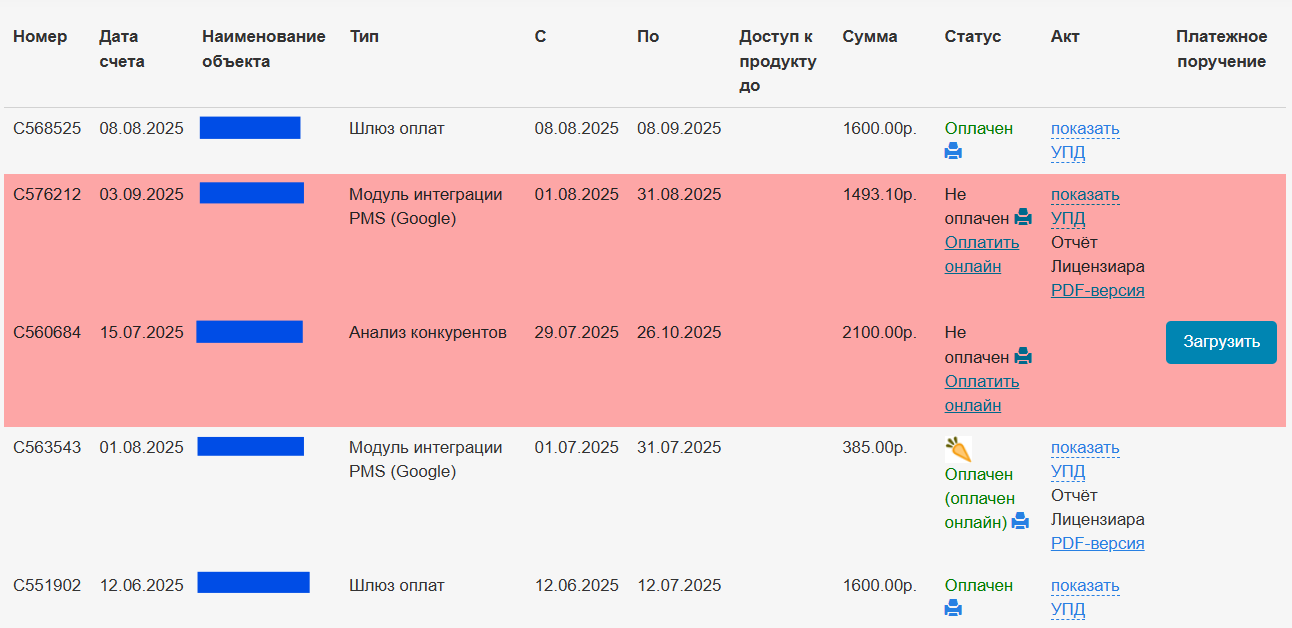
Task: Click carrot icon in C563543 status
Action: click(958, 449)
